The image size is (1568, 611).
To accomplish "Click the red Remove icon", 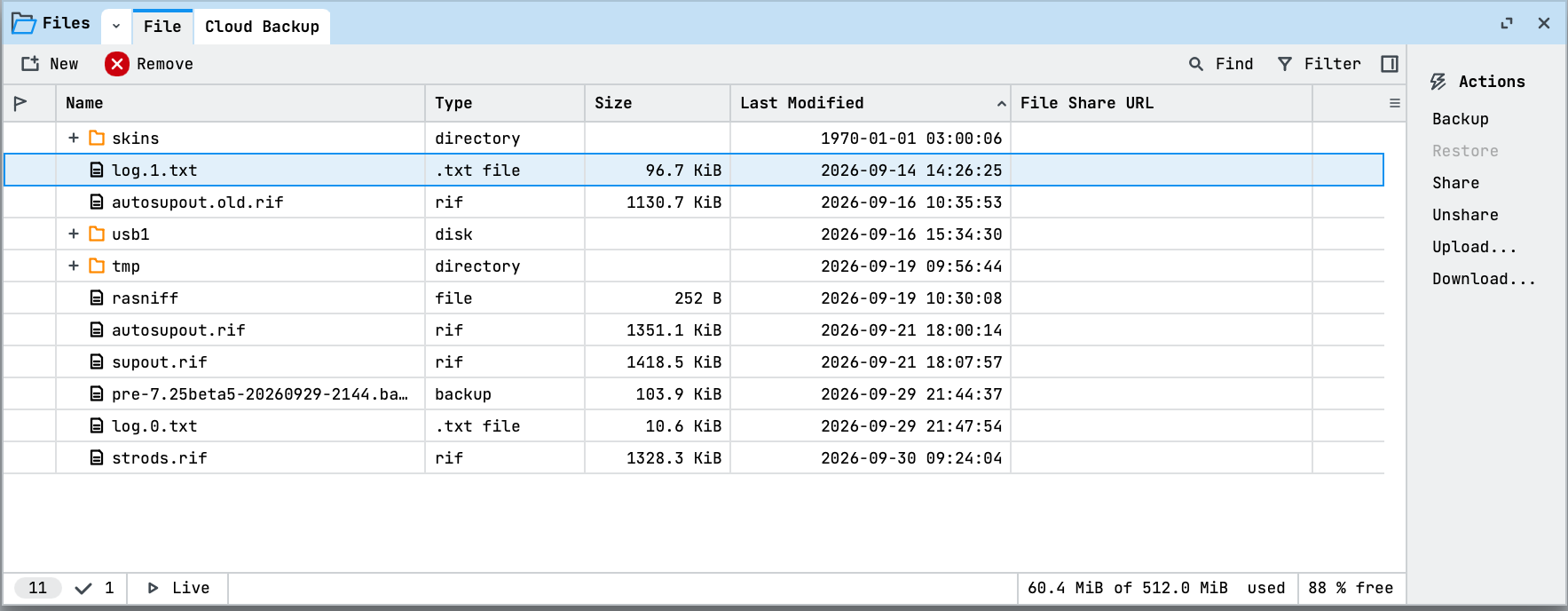I will coord(116,64).
